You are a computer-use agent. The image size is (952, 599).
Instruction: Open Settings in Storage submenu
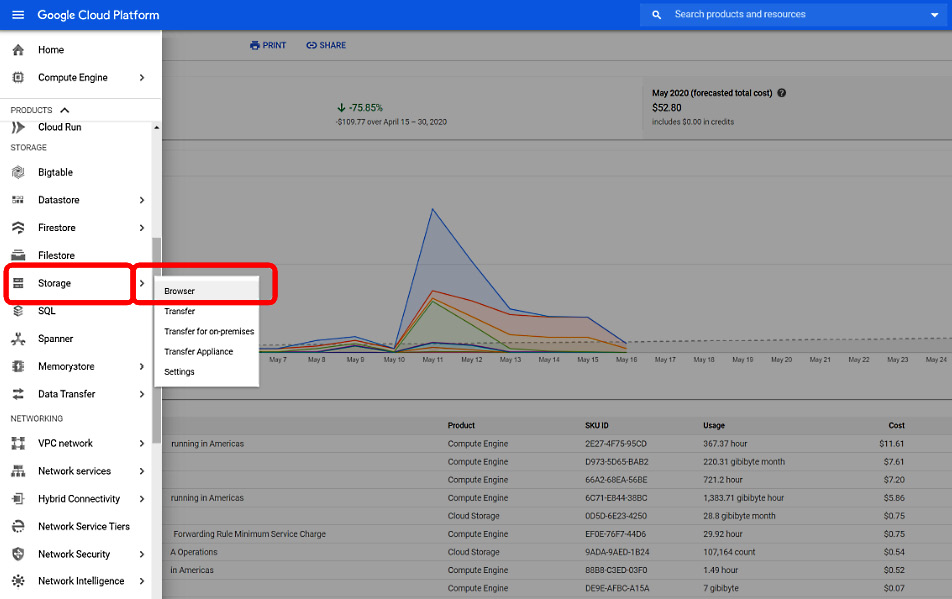207,371
